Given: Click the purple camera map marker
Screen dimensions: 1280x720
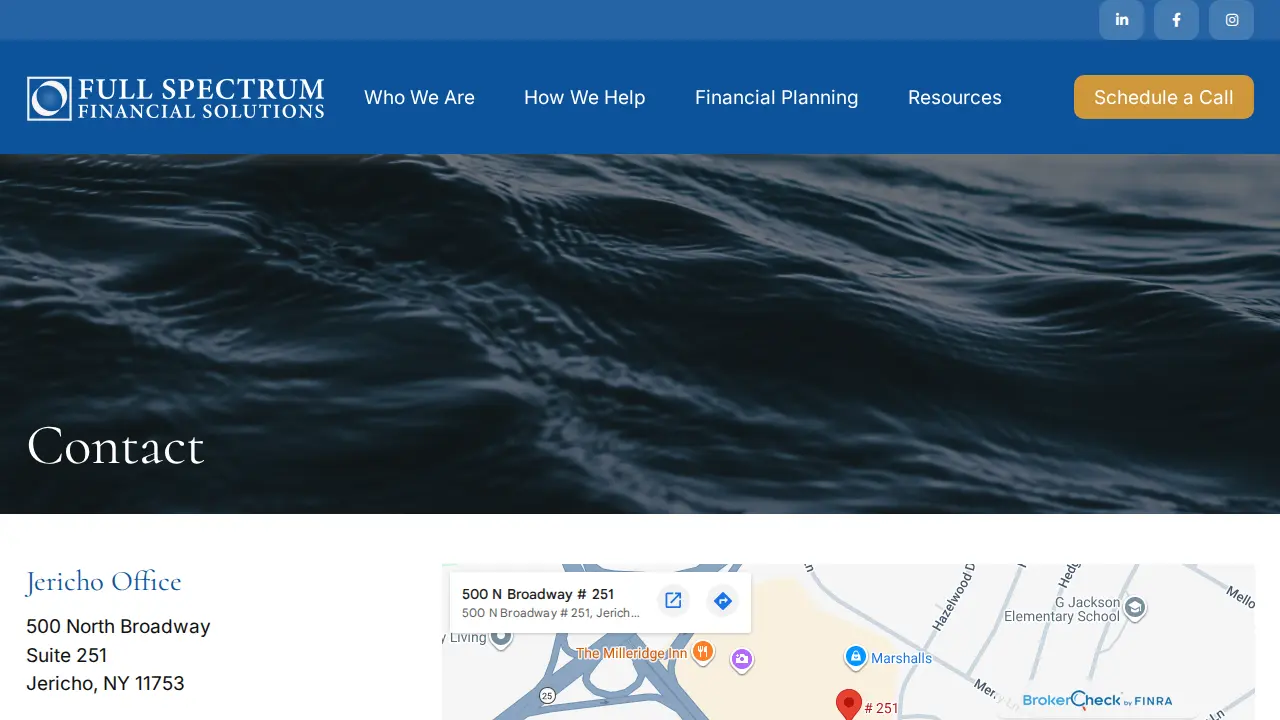Looking at the screenshot, I should pos(741,660).
